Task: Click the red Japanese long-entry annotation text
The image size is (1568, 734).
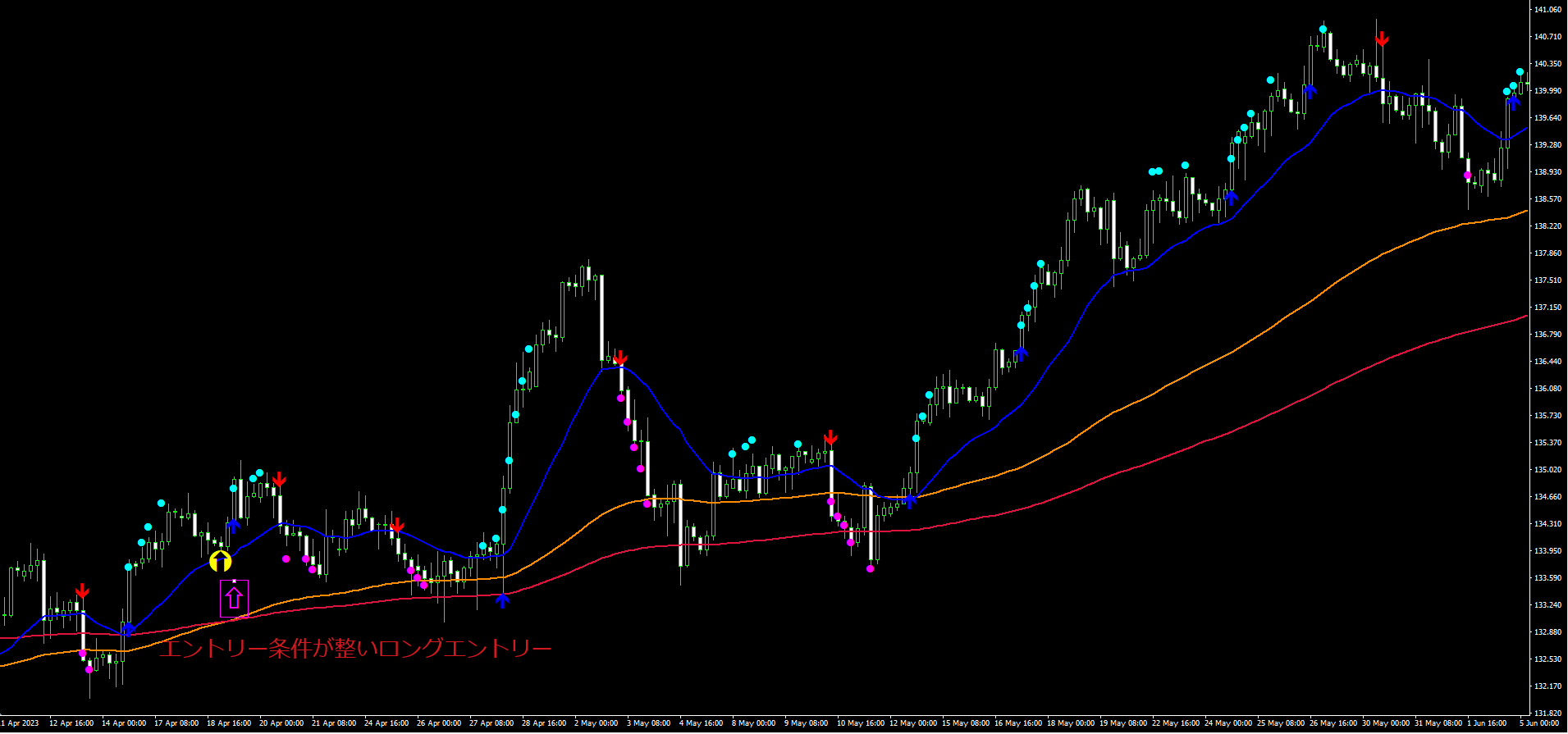Action: coord(354,649)
